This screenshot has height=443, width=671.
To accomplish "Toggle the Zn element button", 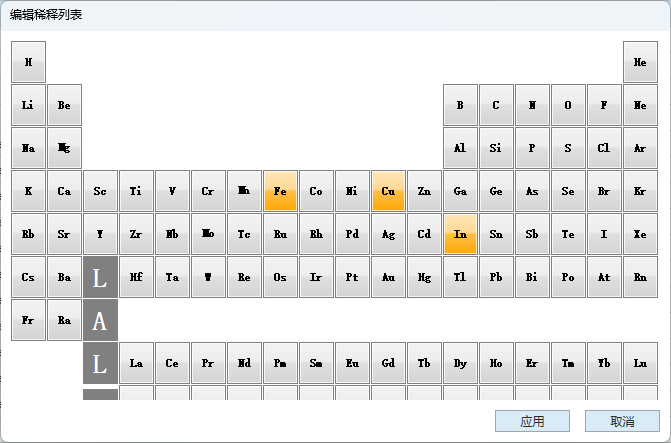I will 424,191.
